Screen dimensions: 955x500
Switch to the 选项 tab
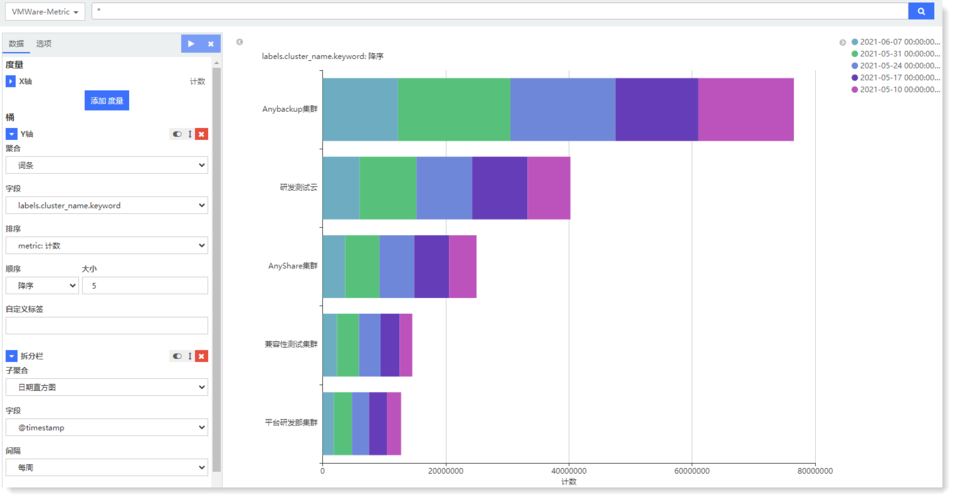pyautogui.click(x=44, y=44)
